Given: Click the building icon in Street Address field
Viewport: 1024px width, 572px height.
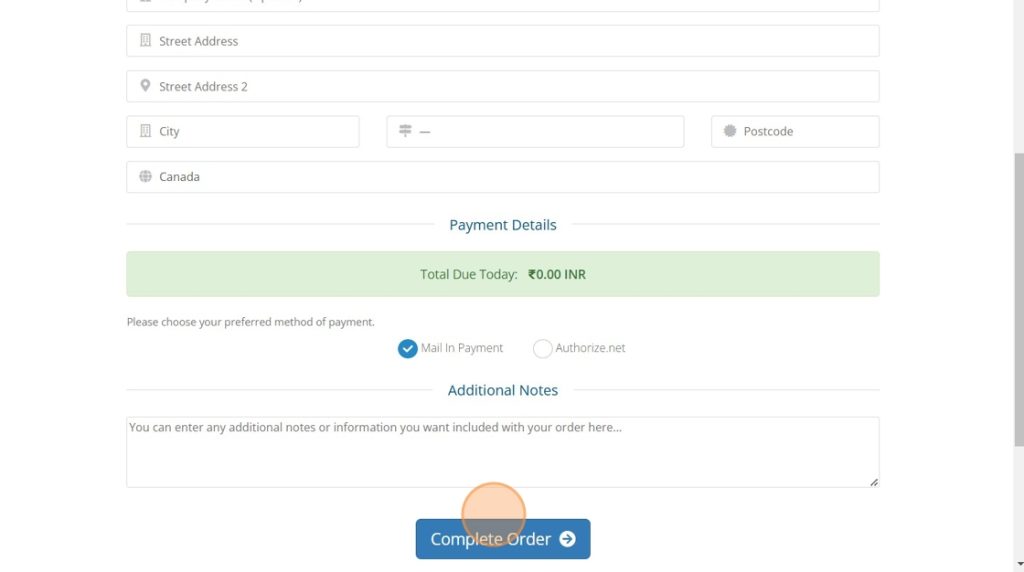Looking at the screenshot, I should [145, 40].
